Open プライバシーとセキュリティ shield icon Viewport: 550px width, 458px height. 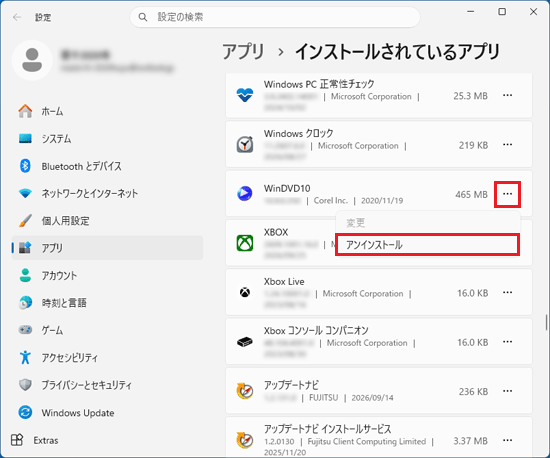25,385
